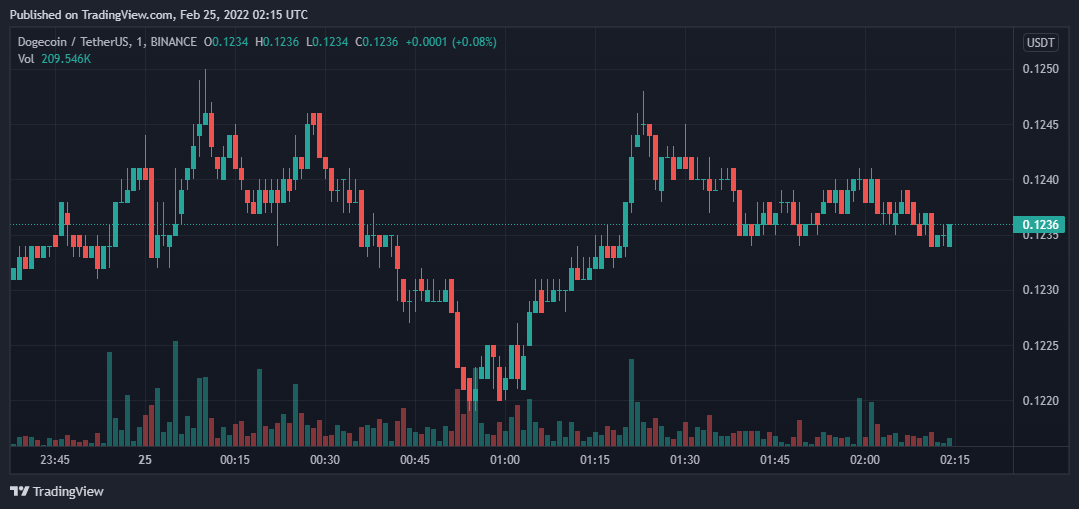
Task: Click the last green candle at 02:14
Action: tap(950, 235)
